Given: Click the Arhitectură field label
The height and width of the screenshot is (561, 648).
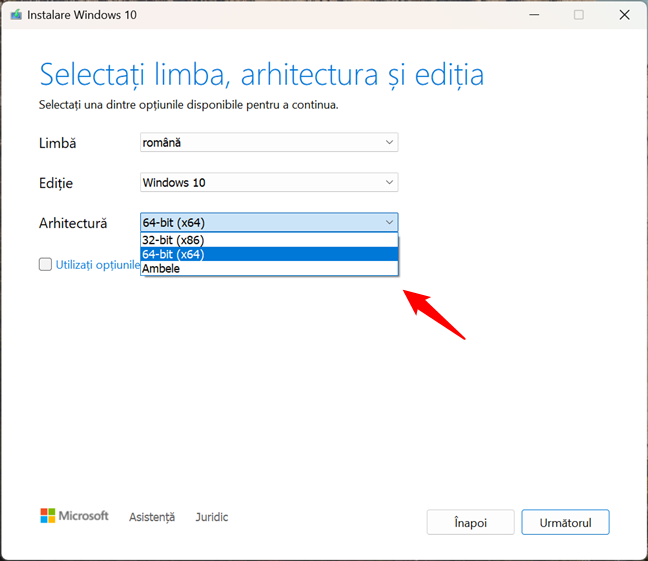Looking at the screenshot, I should click(x=73, y=223).
